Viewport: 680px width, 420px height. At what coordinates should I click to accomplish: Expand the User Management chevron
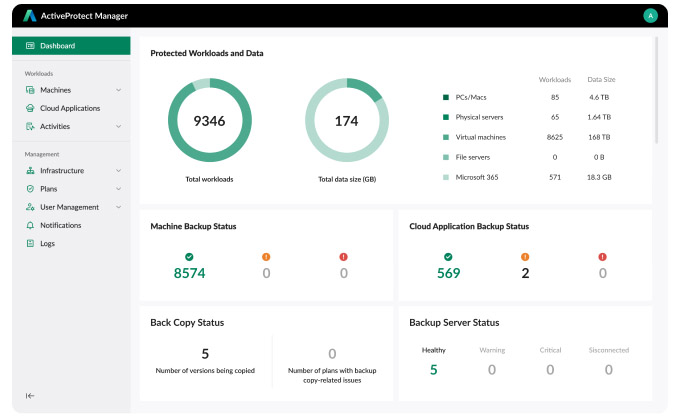[119, 207]
